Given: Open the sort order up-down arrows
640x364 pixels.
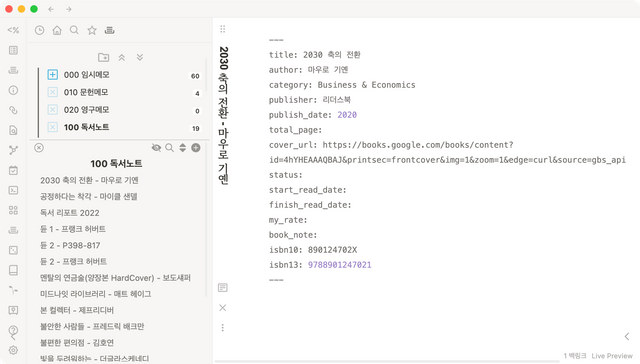Looking at the screenshot, I should 182,148.
